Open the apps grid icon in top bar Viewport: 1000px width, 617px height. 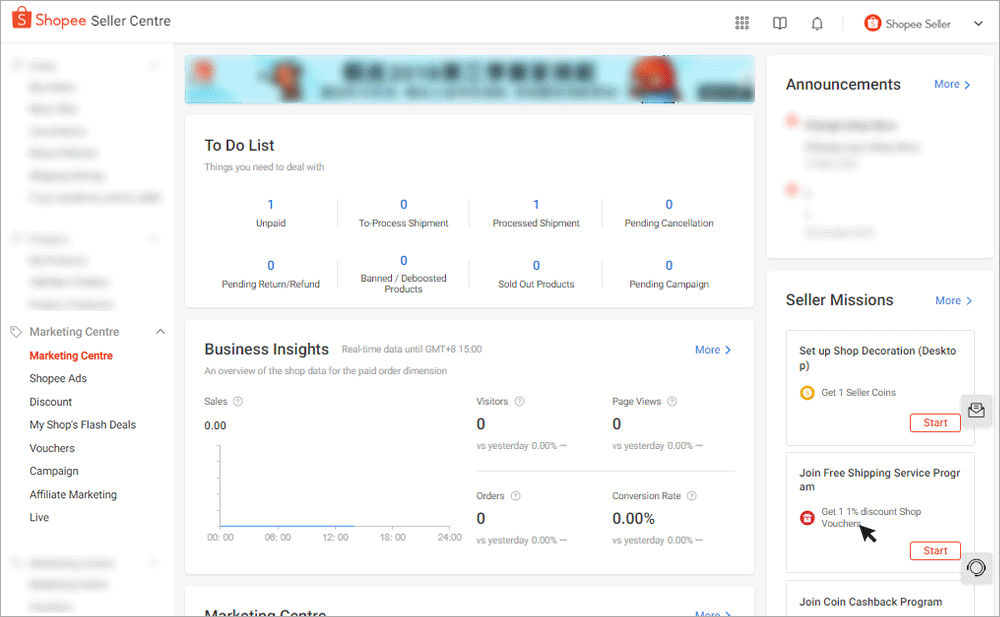(x=742, y=22)
